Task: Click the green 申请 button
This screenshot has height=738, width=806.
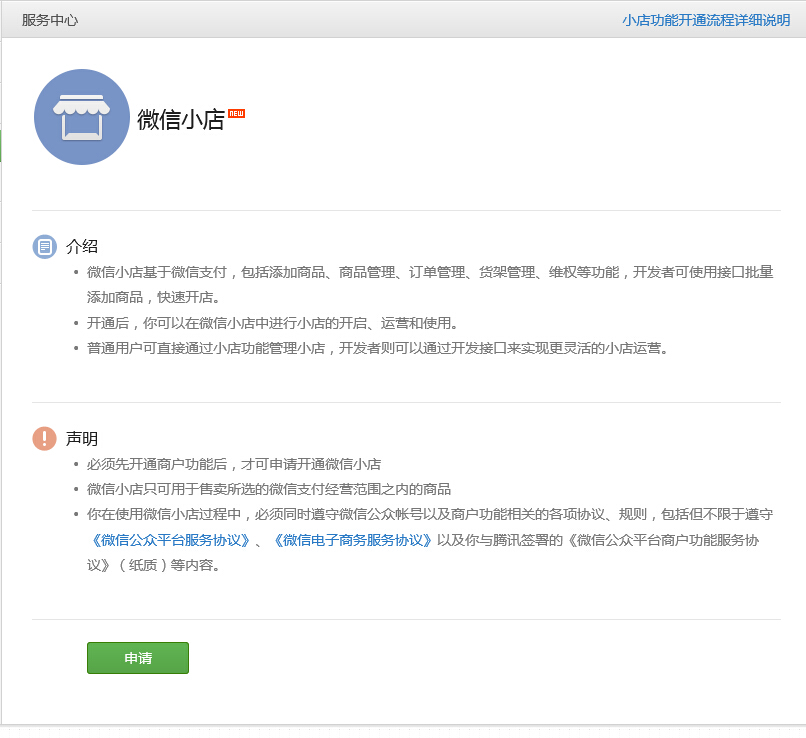Action: point(138,658)
